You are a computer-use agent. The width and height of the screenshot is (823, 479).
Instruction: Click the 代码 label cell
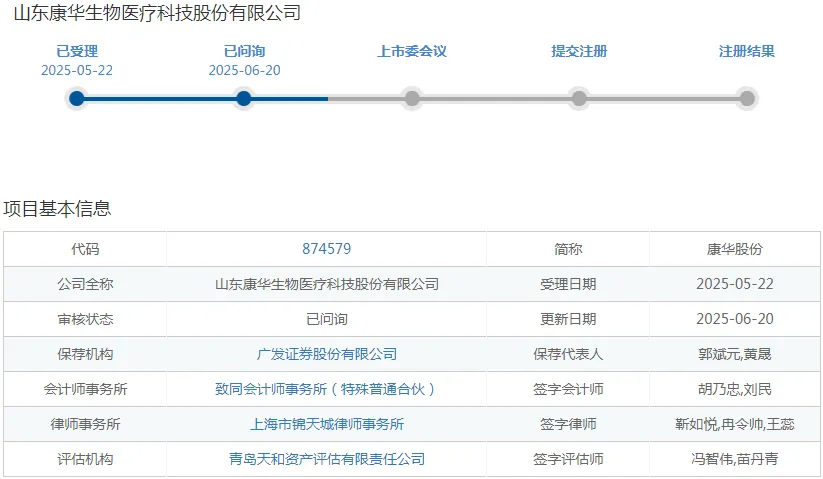tap(85, 249)
